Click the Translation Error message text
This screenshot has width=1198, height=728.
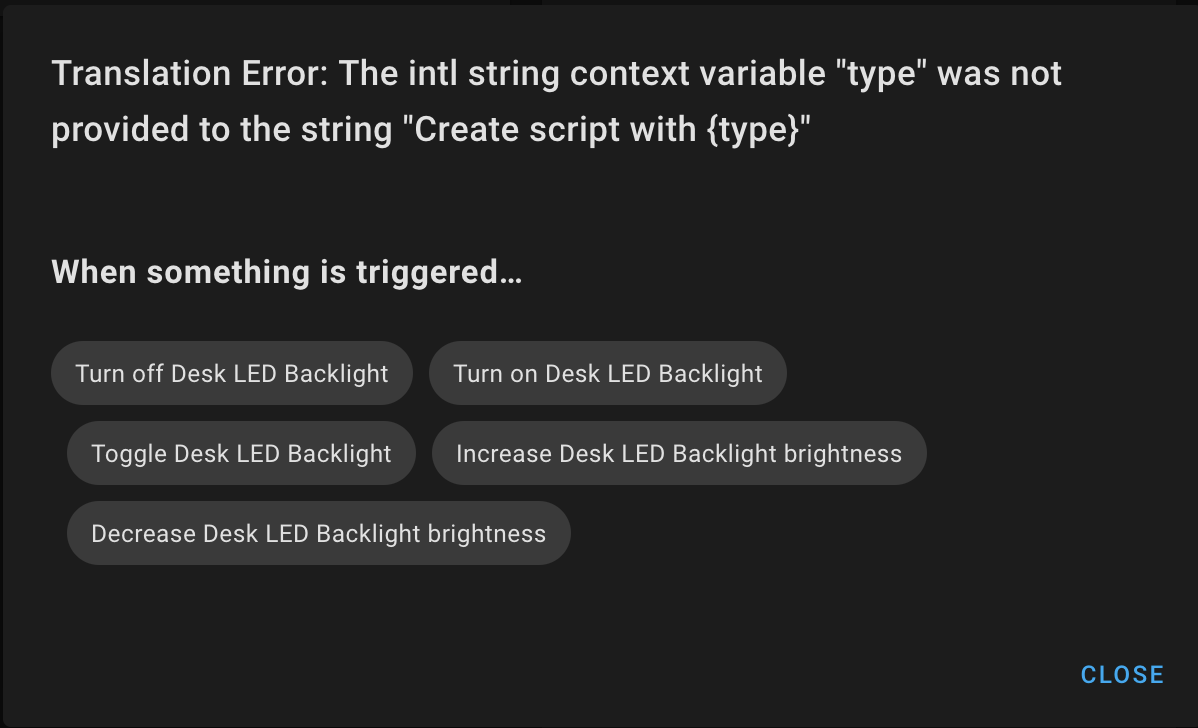tap(556, 100)
